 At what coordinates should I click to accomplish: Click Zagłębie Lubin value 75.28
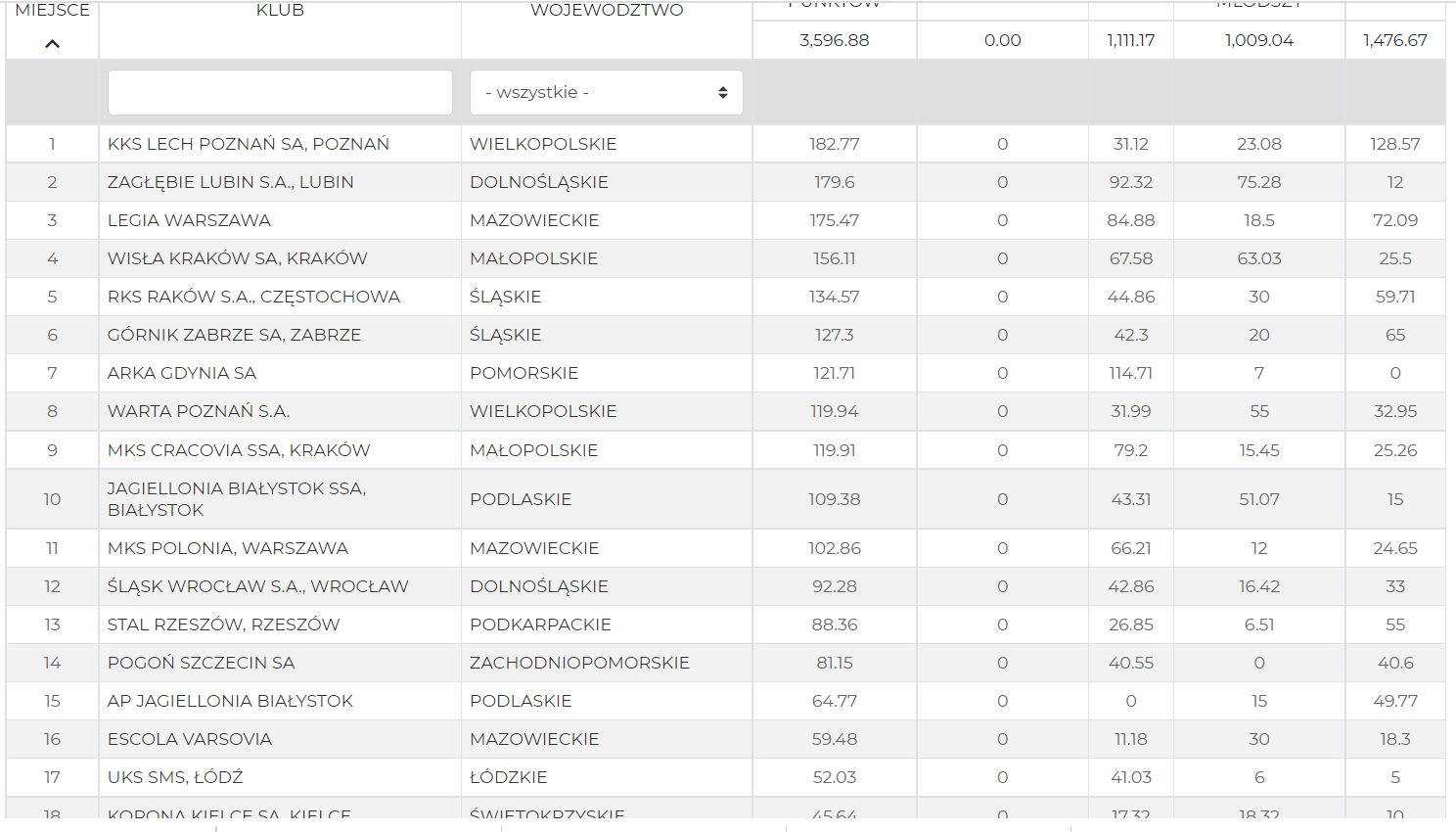point(1259,182)
